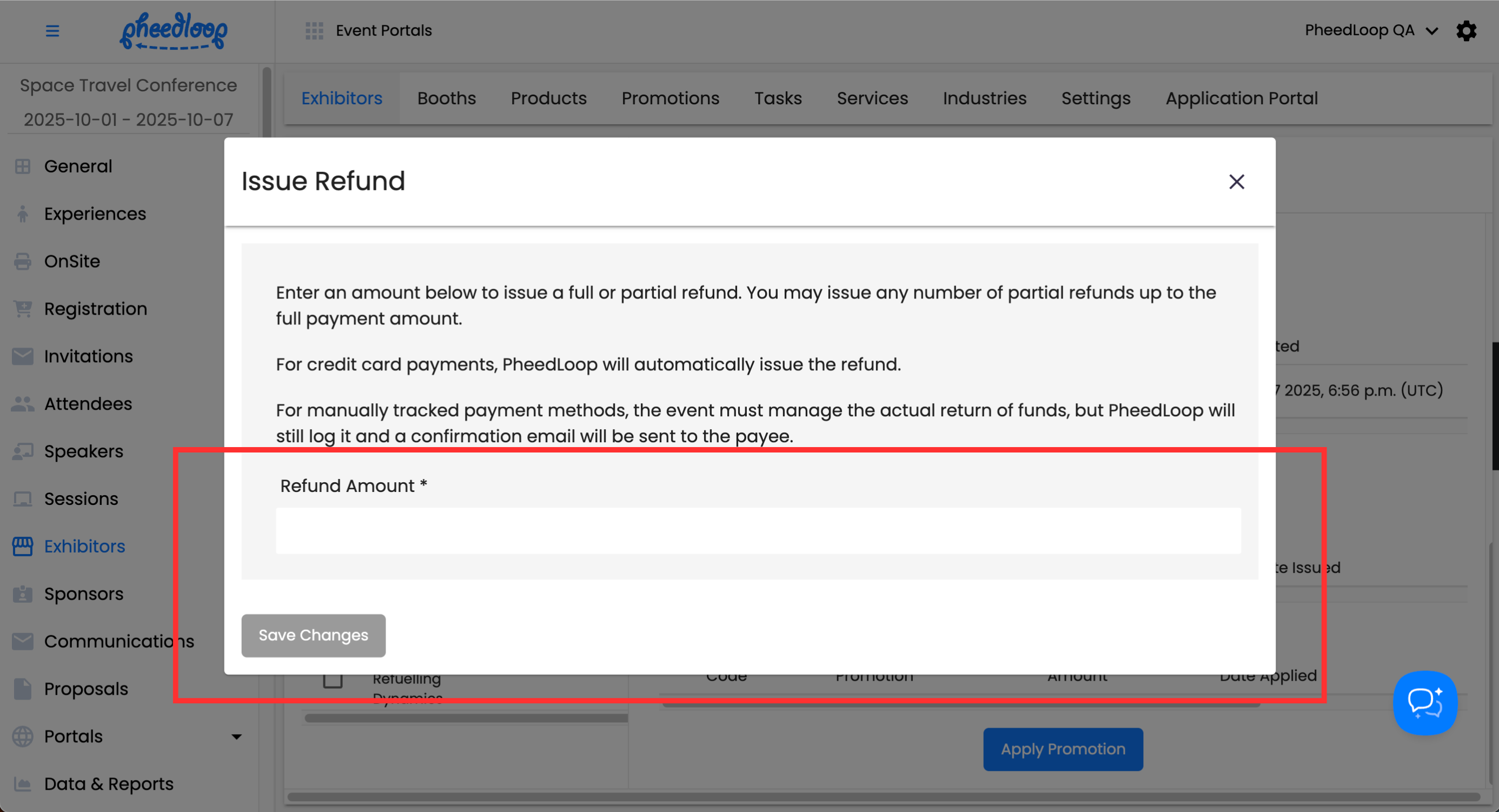Go to Data & Reports section
This screenshot has height=812, width=1499.
coord(108,784)
